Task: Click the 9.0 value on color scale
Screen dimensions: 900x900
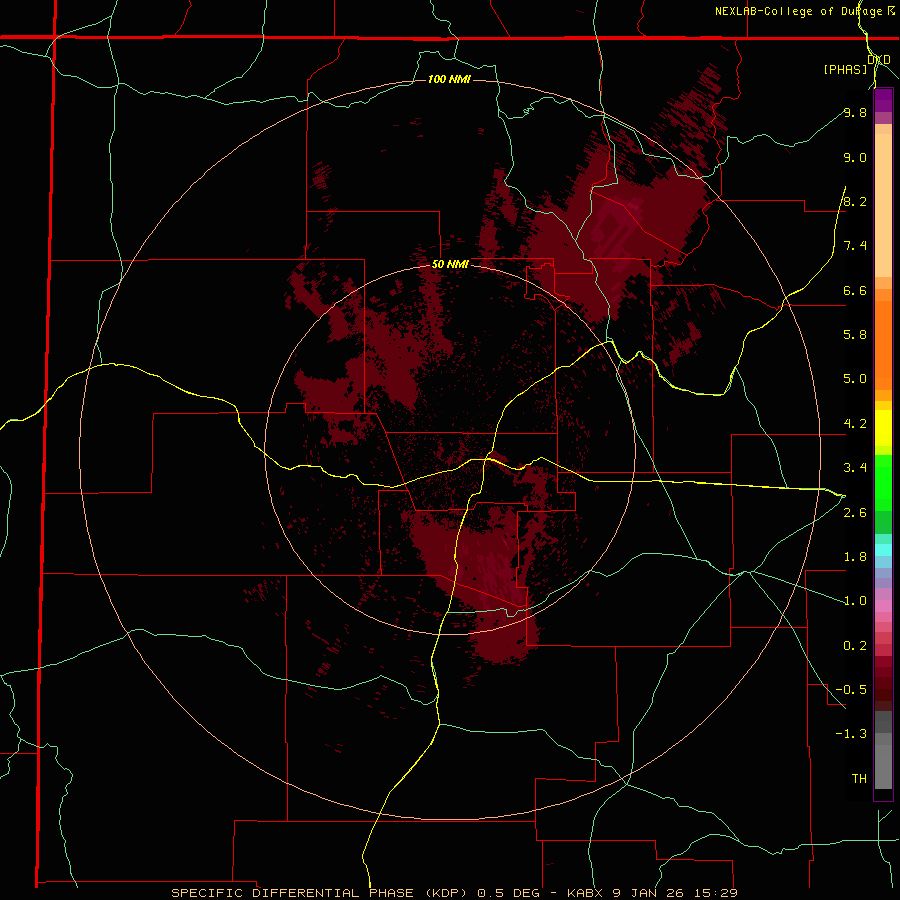Action: [855, 157]
